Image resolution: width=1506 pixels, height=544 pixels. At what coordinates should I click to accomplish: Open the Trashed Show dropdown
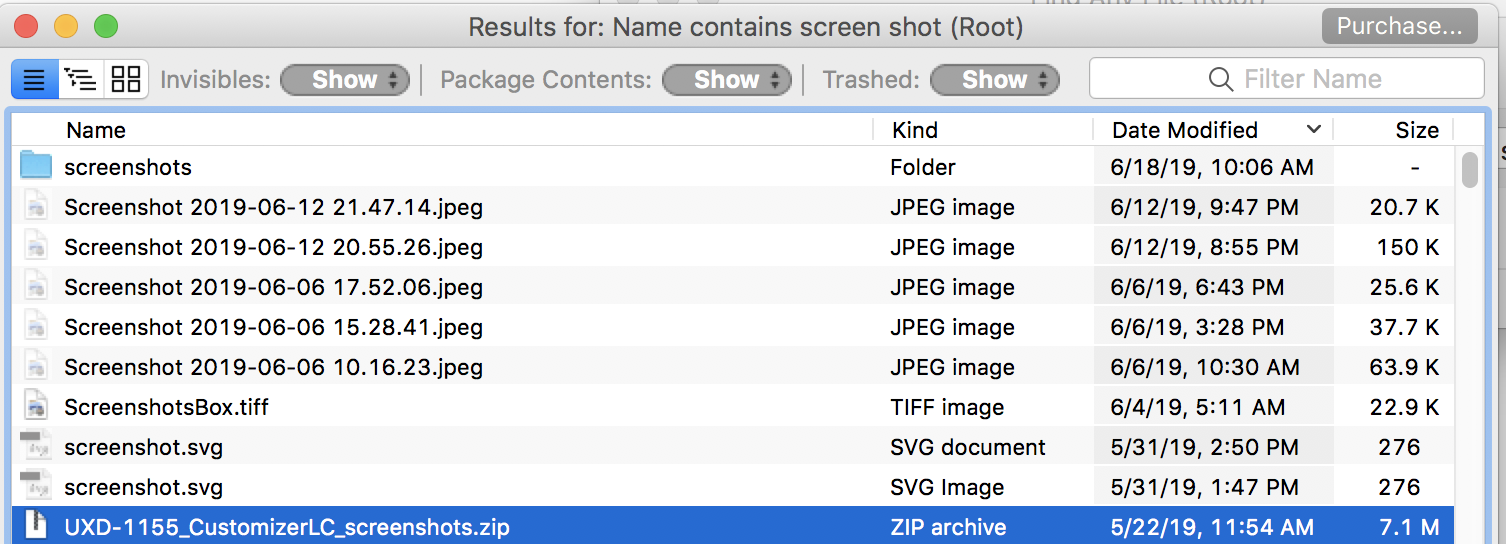pos(995,80)
